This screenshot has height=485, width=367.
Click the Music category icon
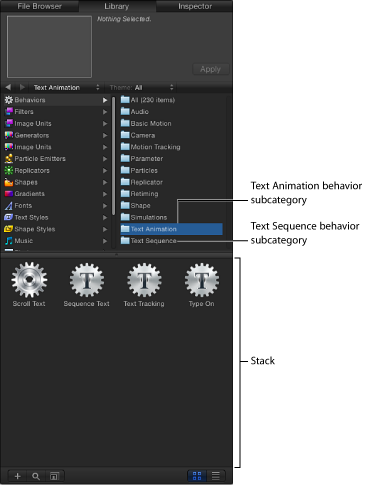[x=9, y=241]
